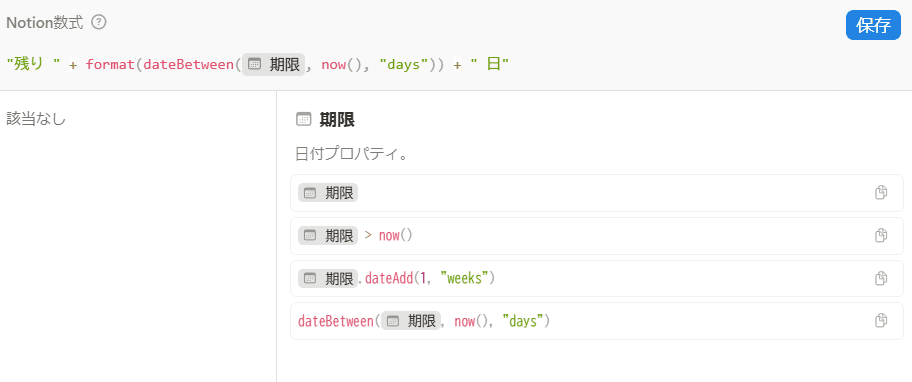Copy the dateAdd weeks example
The width and height of the screenshot is (912, 382).
point(881,279)
